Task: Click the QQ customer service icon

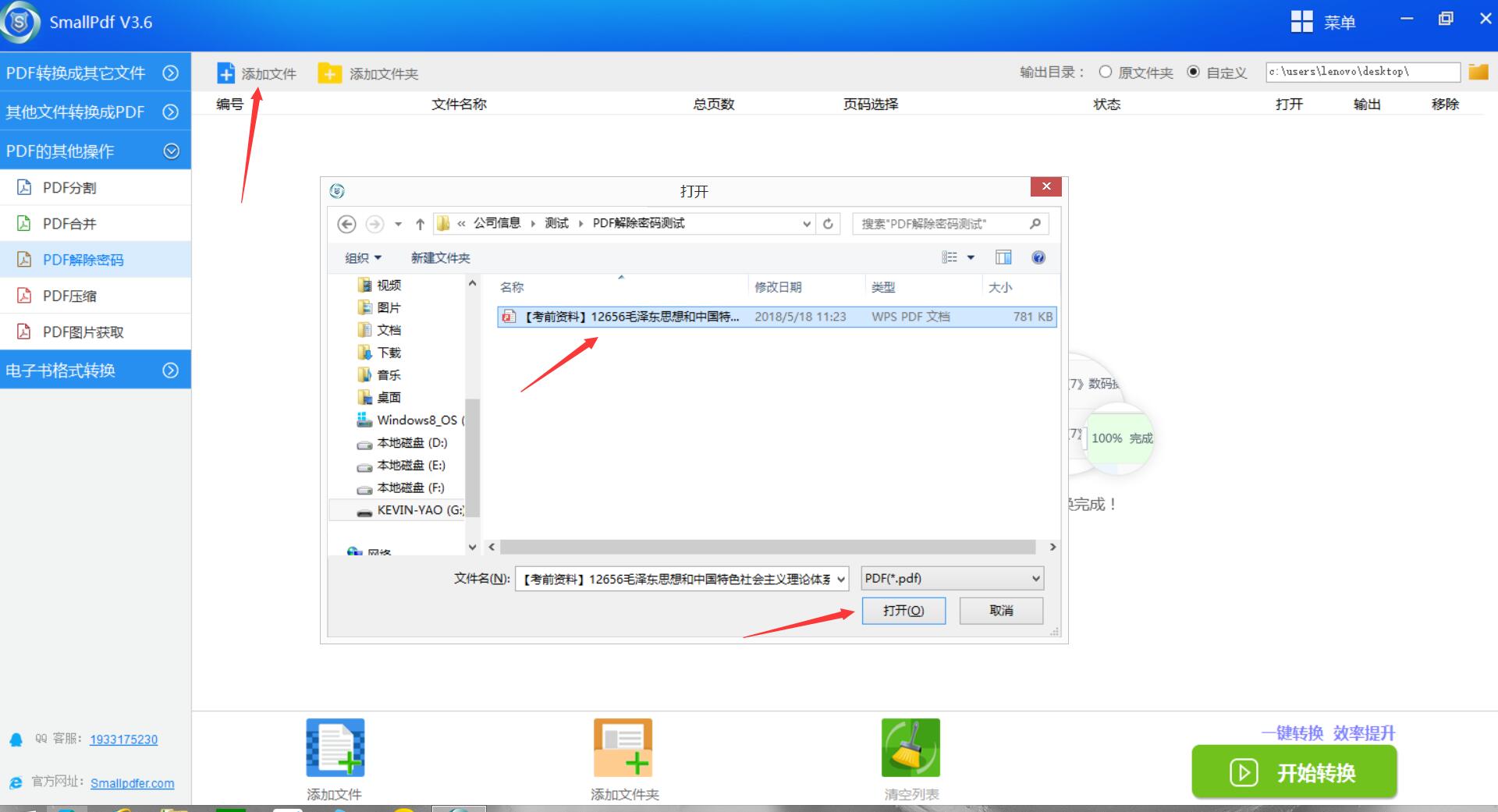Action: (15, 739)
